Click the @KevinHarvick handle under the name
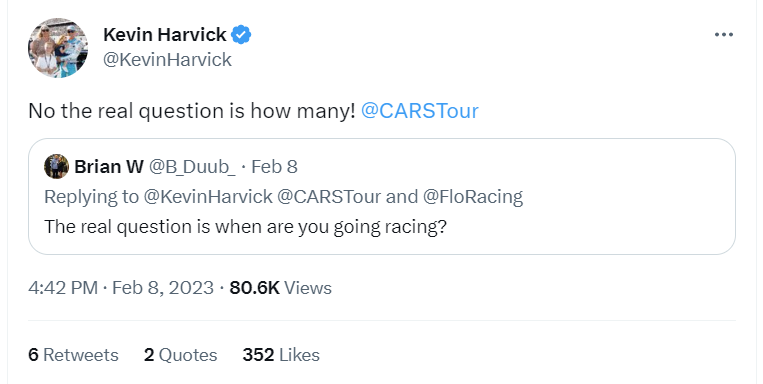This screenshot has width=763, height=384. [167, 60]
